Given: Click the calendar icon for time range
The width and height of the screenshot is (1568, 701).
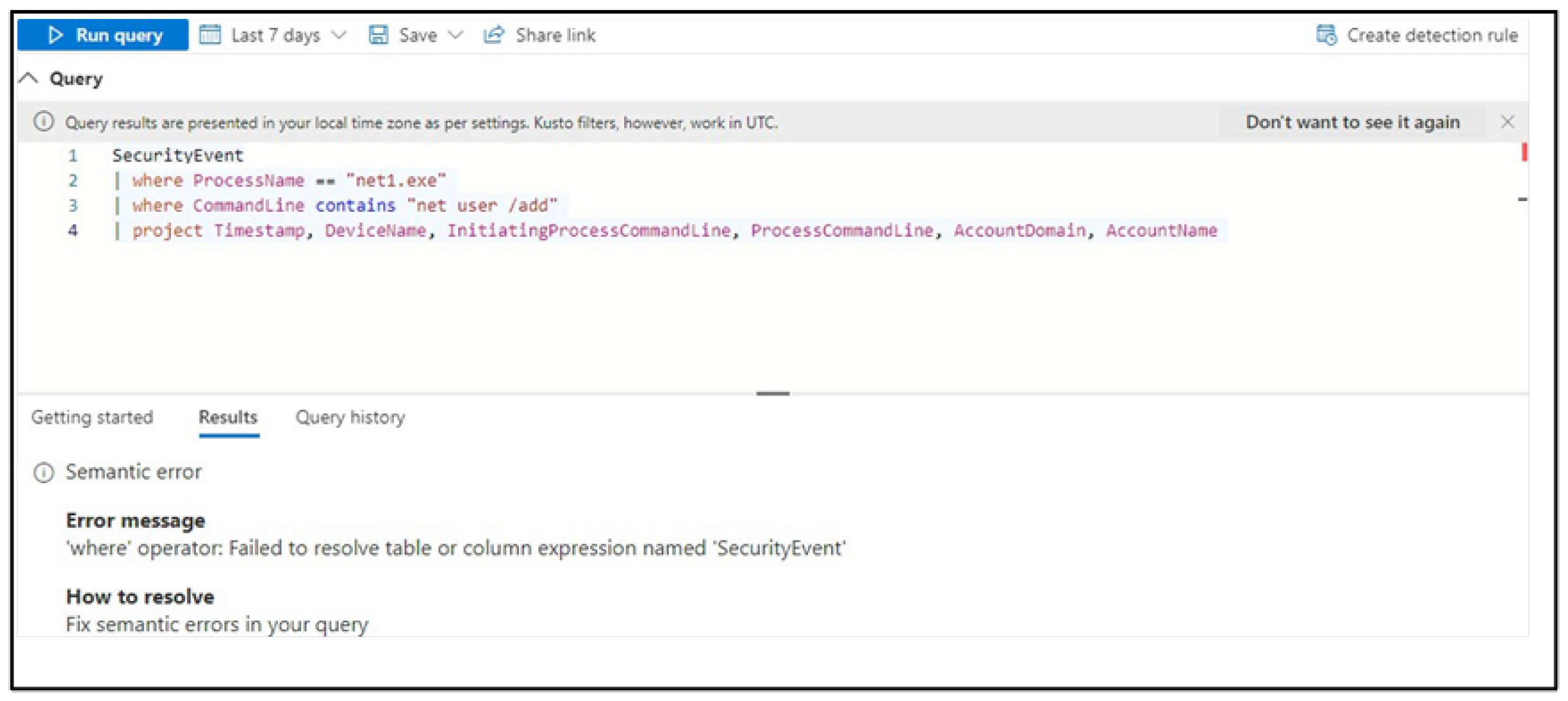Looking at the screenshot, I should 210,35.
